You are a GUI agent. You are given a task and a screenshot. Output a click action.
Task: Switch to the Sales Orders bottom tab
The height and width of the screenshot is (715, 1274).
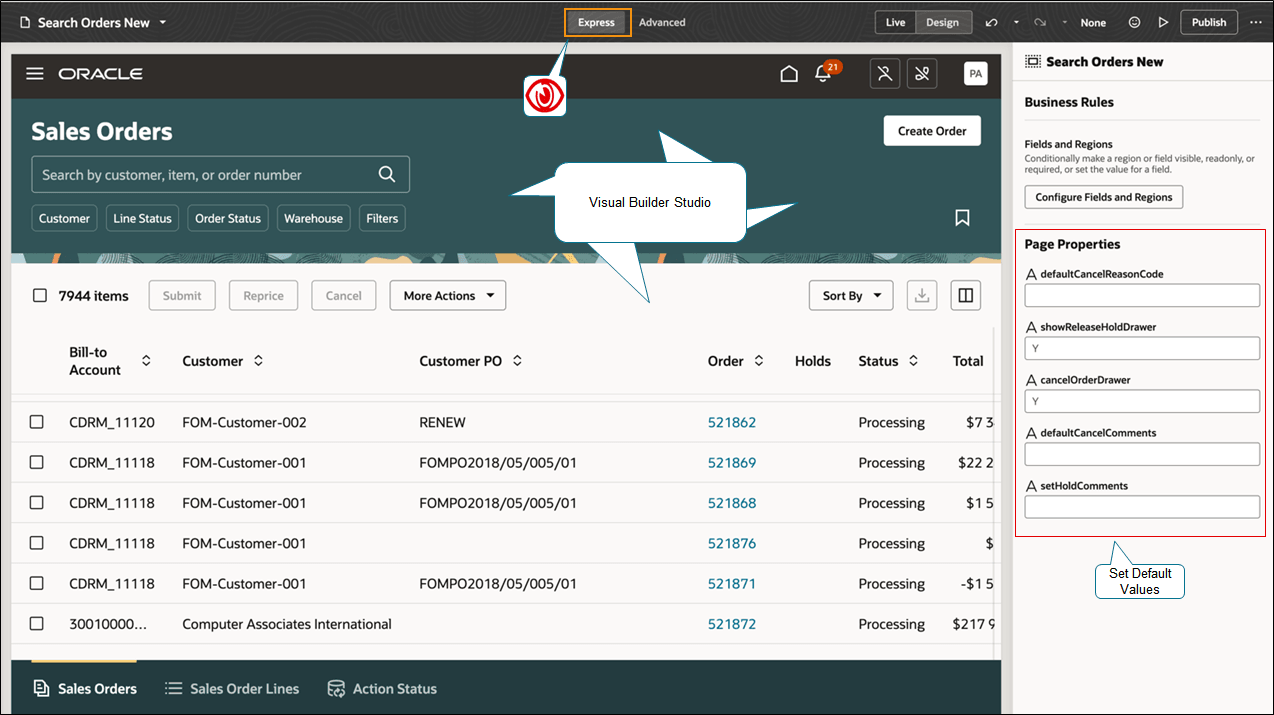85,689
